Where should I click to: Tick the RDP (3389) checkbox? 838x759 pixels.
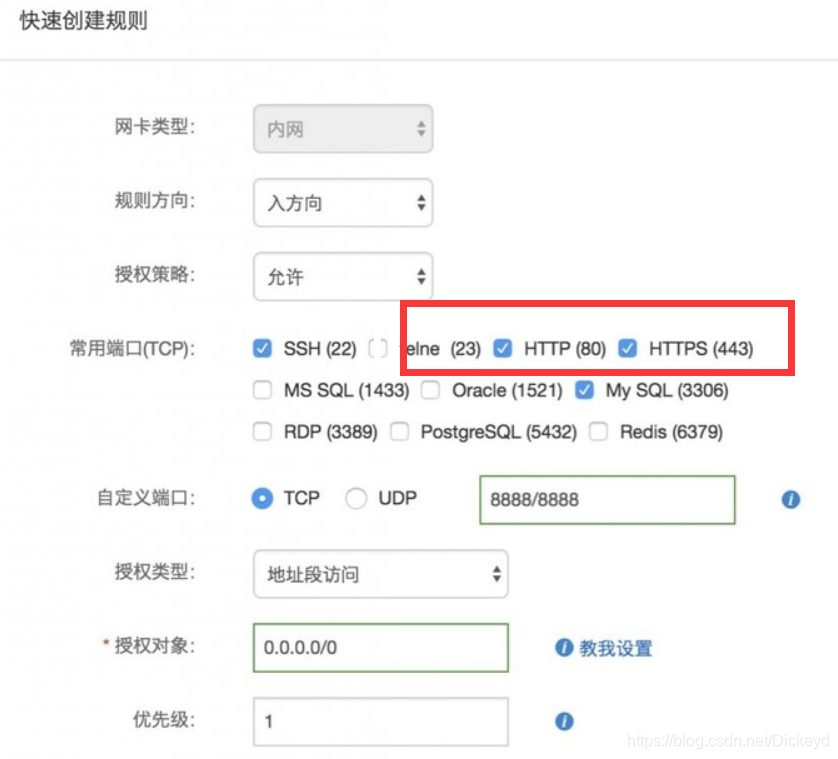tap(262, 431)
